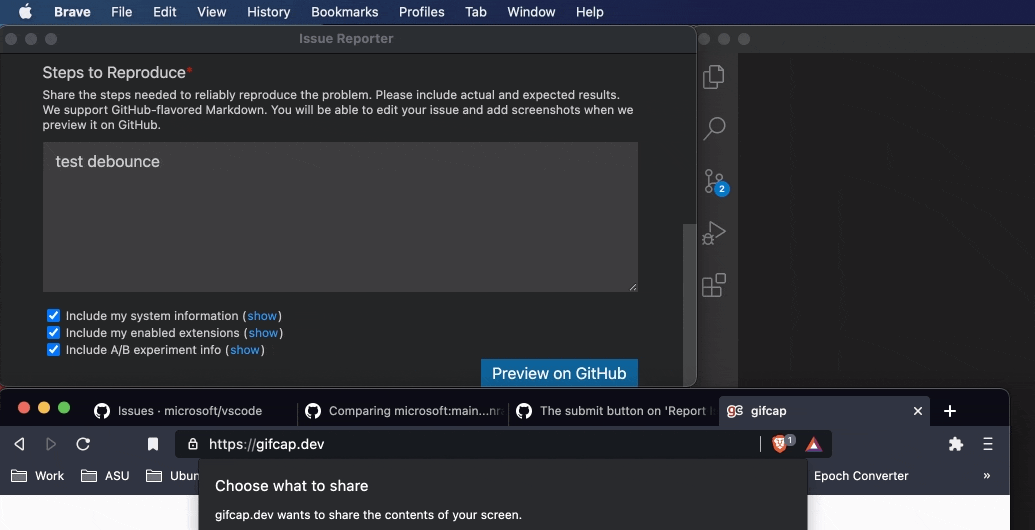This screenshot has height=530, width=1035.
Task: Show more bookmarks chevron
Action: tap(987, 476)
